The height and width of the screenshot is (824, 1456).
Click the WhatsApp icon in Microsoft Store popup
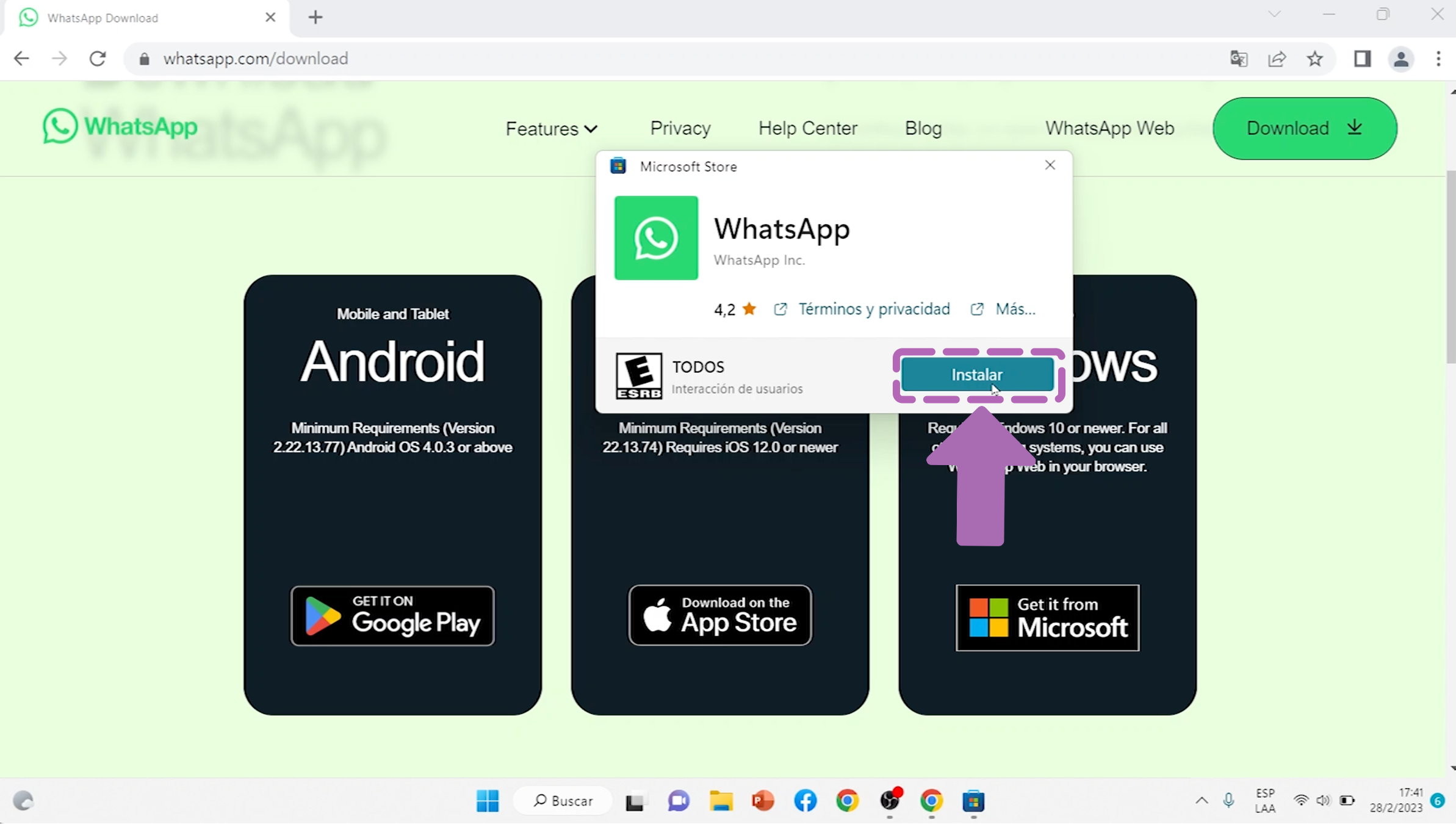(x=656, y=237)
